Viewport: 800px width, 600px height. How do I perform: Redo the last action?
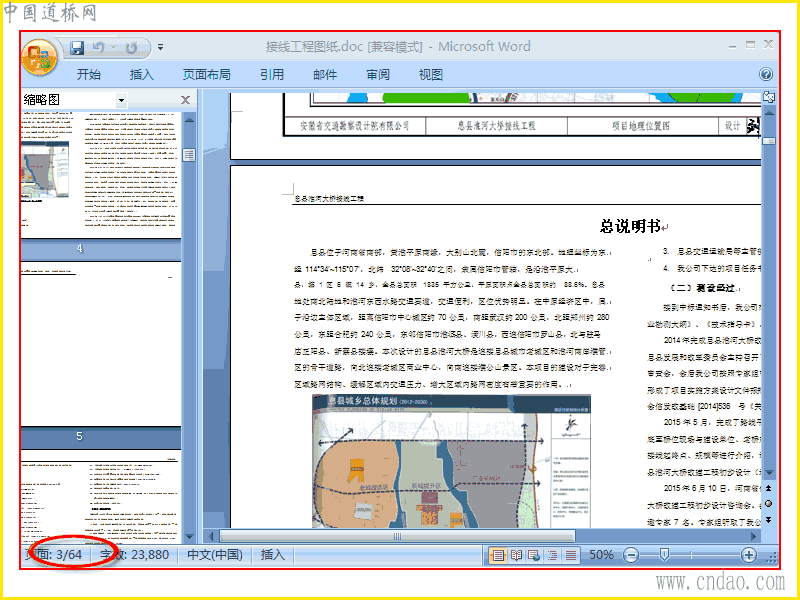(131, 48)
